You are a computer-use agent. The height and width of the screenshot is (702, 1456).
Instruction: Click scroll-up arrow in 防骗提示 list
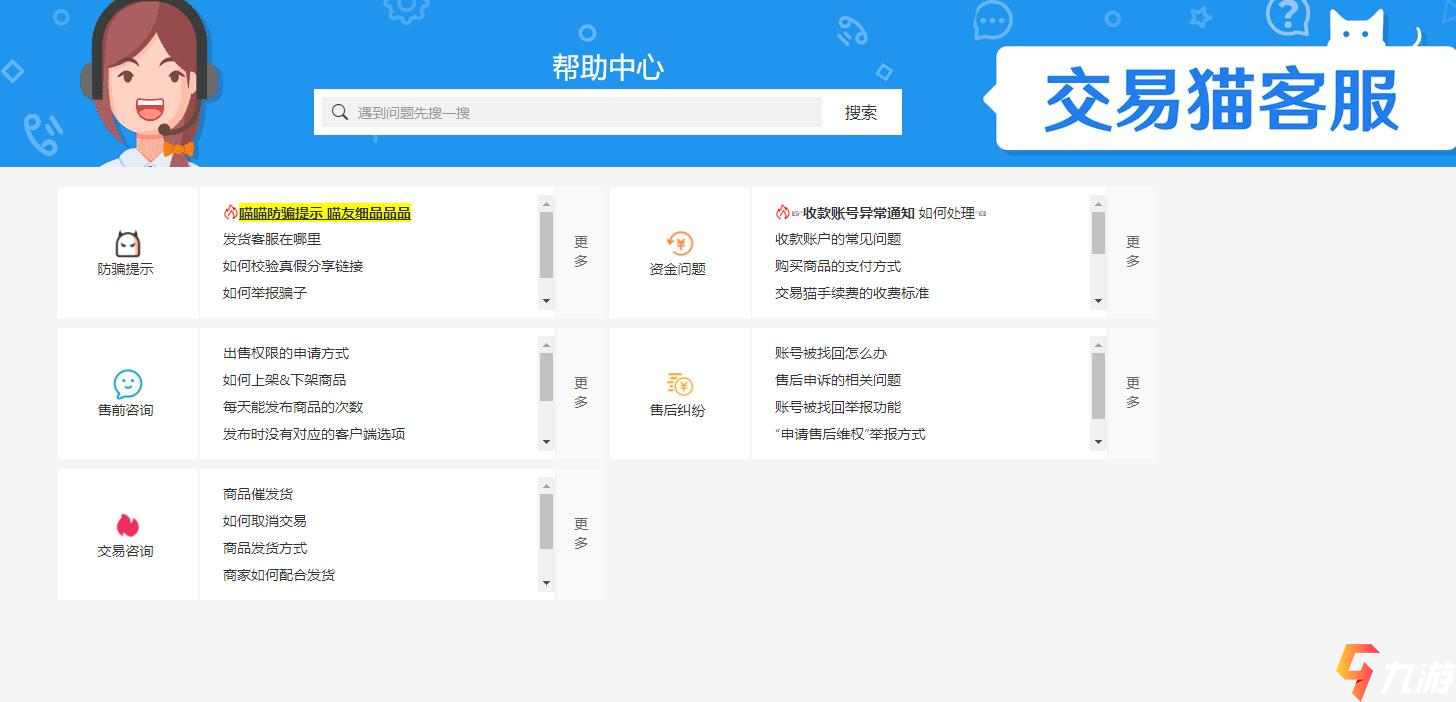[x=546, y=203]
